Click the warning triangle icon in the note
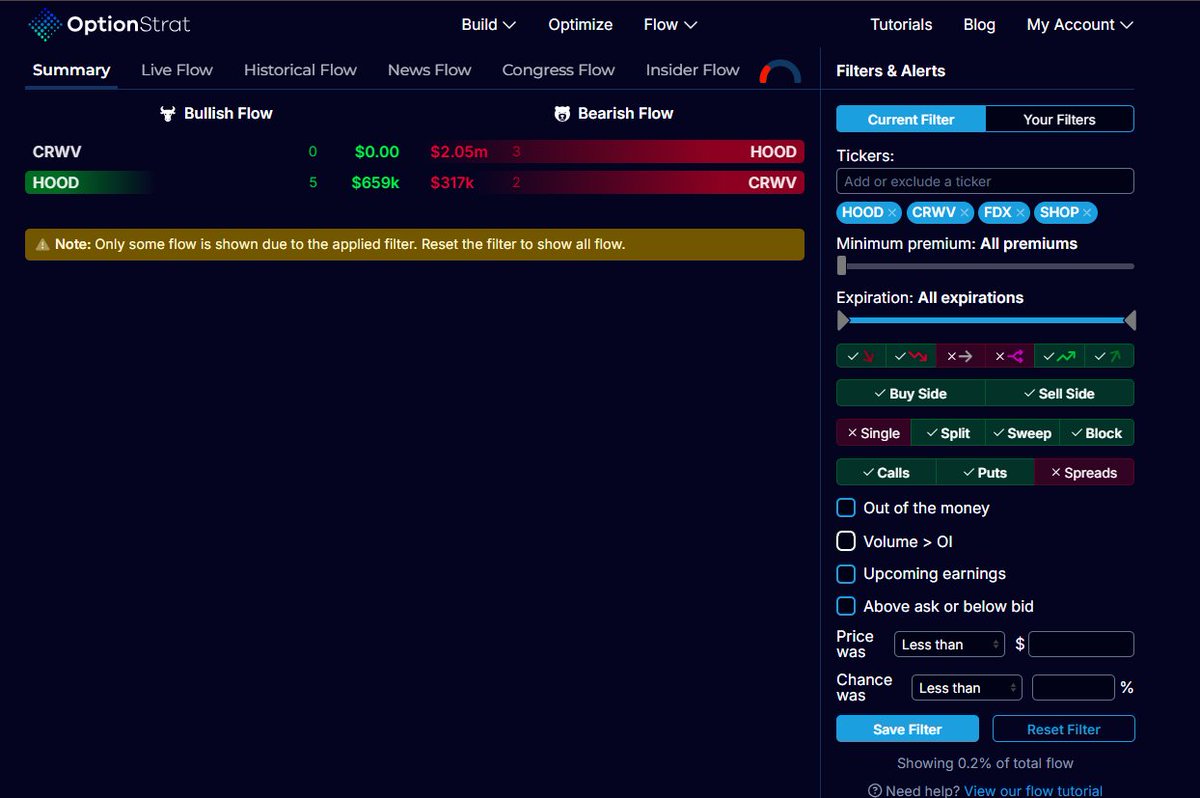 click(x=42, y=244)
